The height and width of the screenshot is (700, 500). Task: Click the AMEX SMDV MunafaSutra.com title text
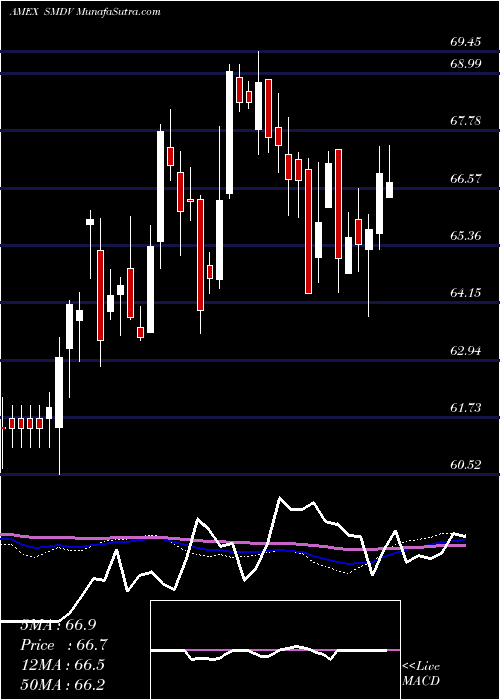point(85,12)
